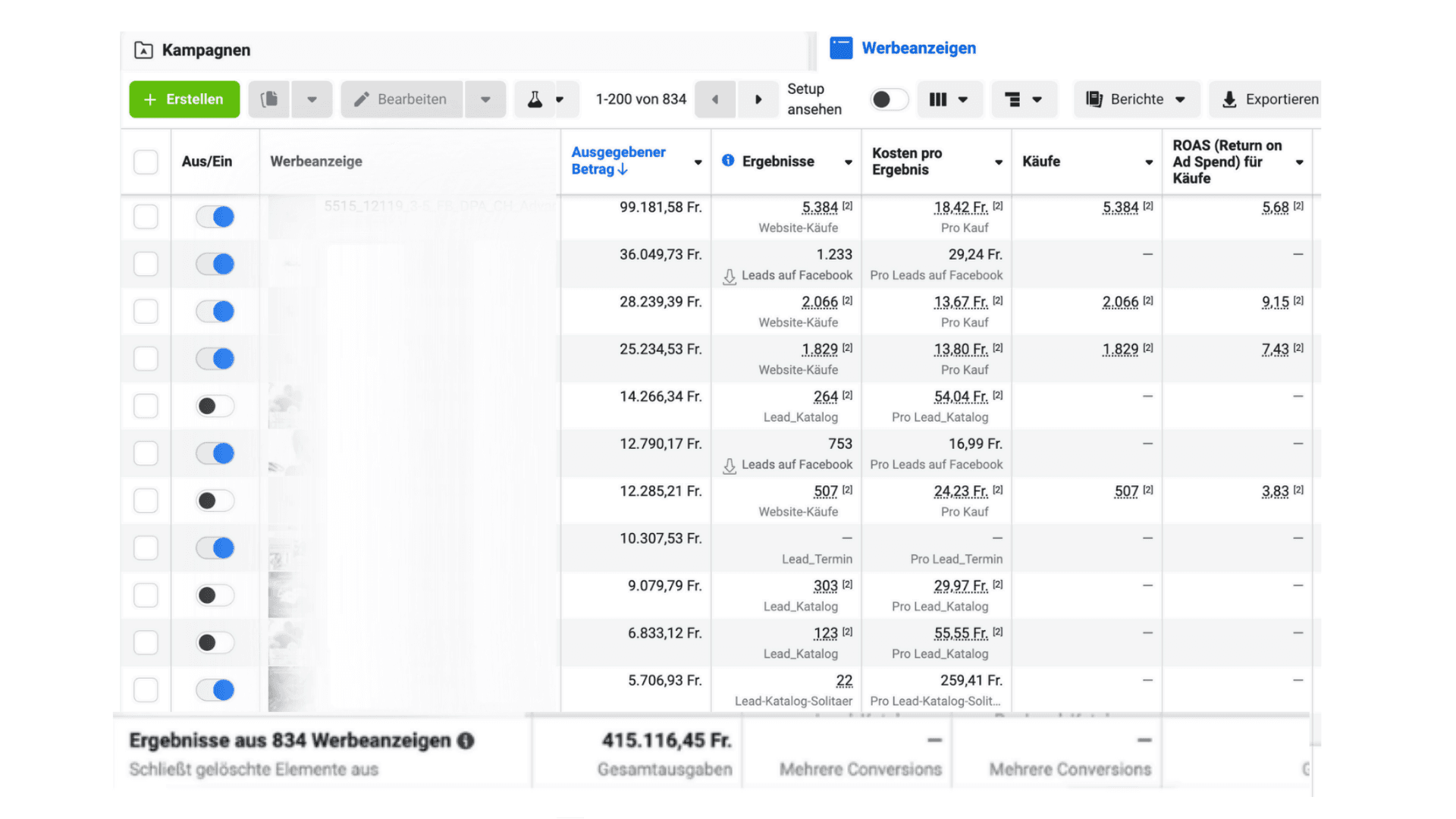Viewport: 1456px width, 819px height.
Task: Go to the previous page arrow
Action: (714, 99)
